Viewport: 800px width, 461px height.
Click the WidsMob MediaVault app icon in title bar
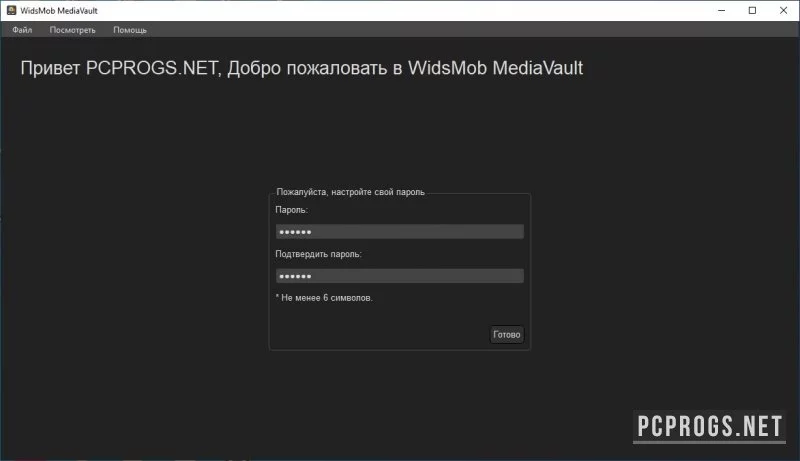[x=11, y=10]
